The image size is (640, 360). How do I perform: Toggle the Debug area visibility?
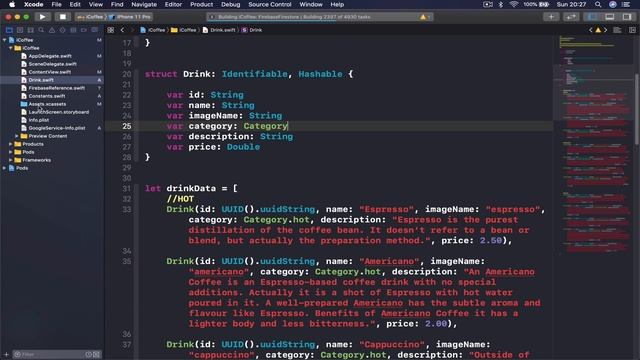[x=609, y=17]
